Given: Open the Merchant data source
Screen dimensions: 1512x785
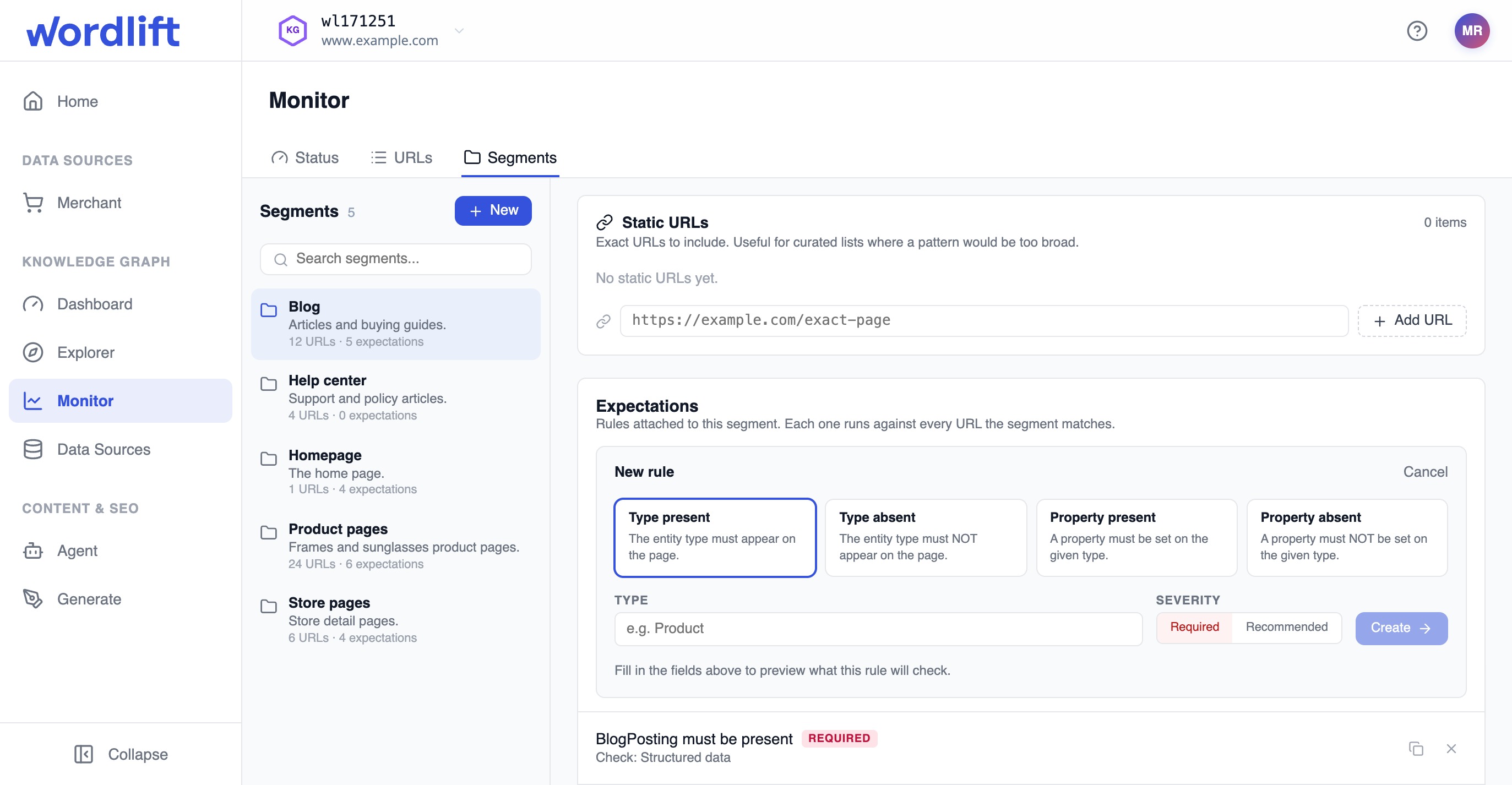Looking at the screenshot, I should [121, 203].
